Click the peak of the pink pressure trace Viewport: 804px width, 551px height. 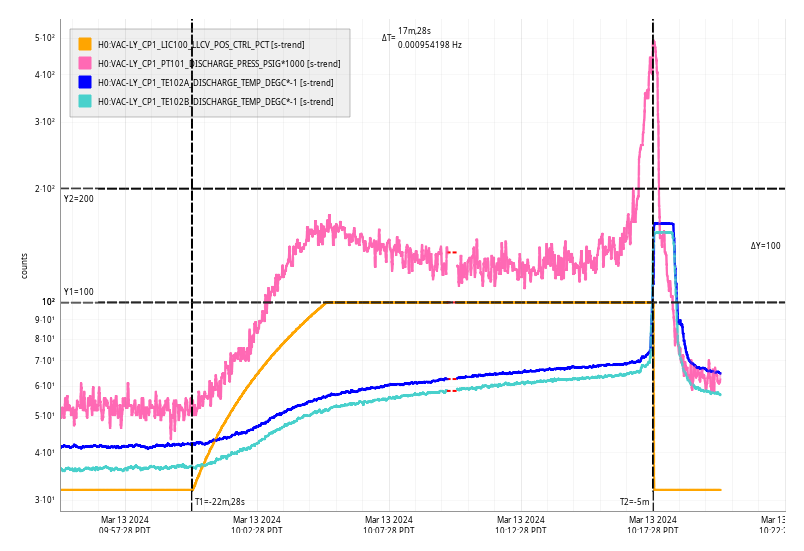tap(654, 41)
